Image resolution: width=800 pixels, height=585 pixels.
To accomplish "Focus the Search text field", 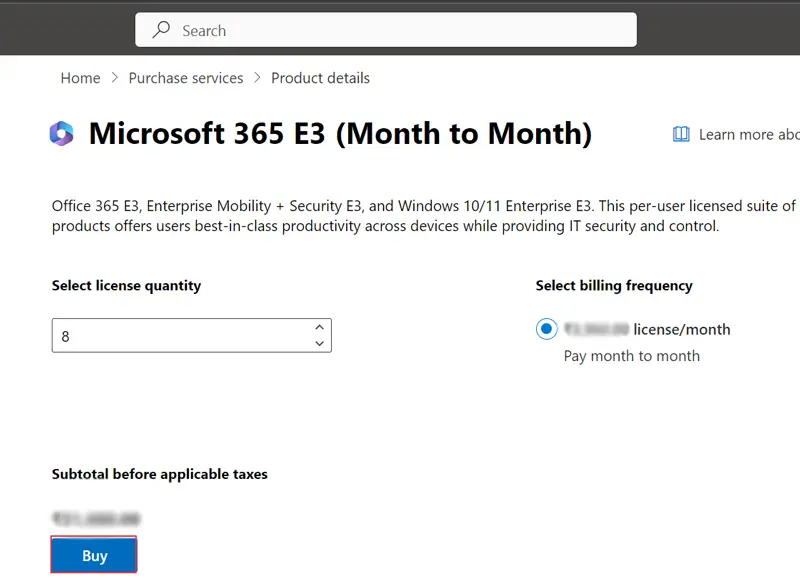I will 400,31.
